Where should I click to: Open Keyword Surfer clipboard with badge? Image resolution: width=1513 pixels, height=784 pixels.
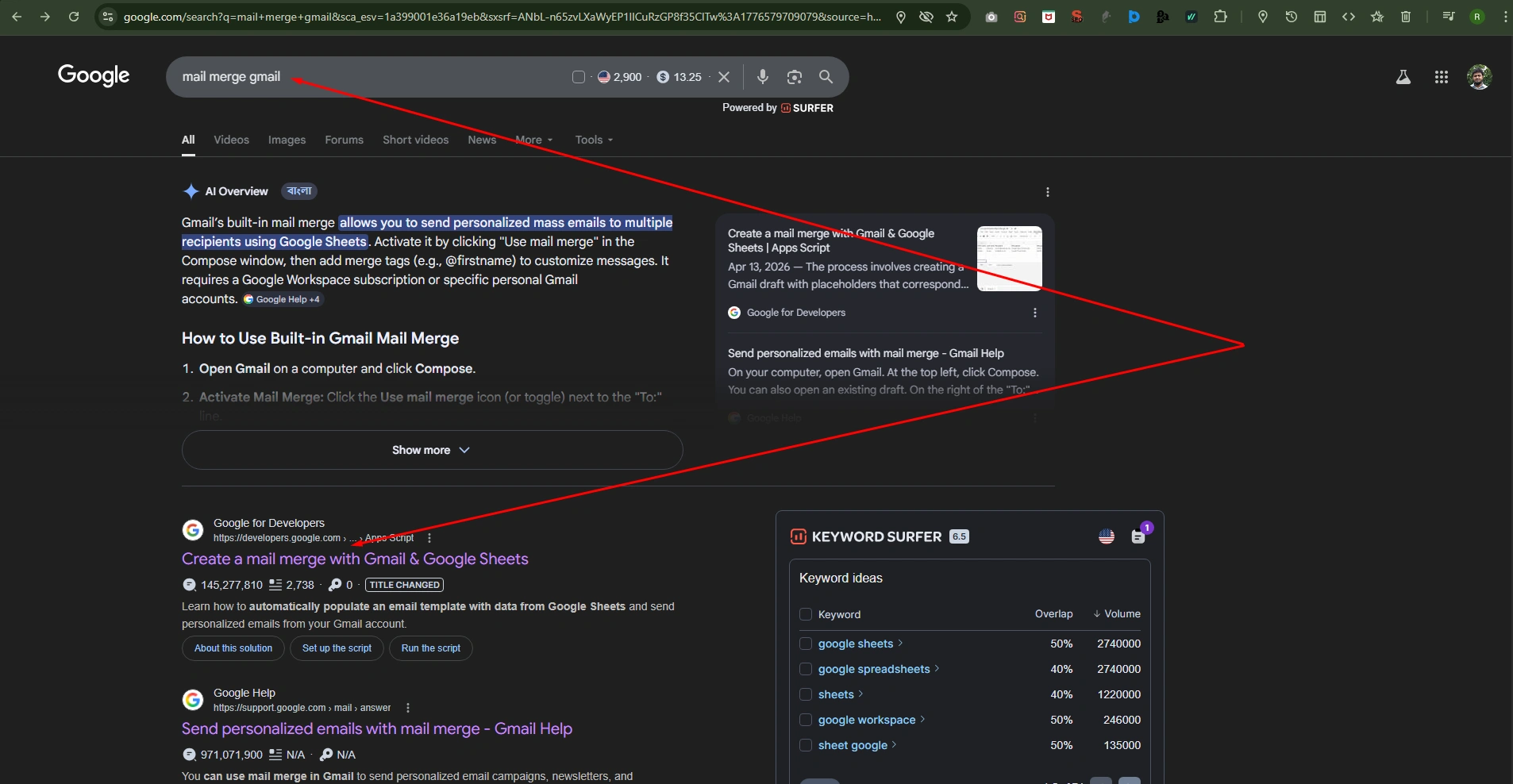pos(1139,536)
